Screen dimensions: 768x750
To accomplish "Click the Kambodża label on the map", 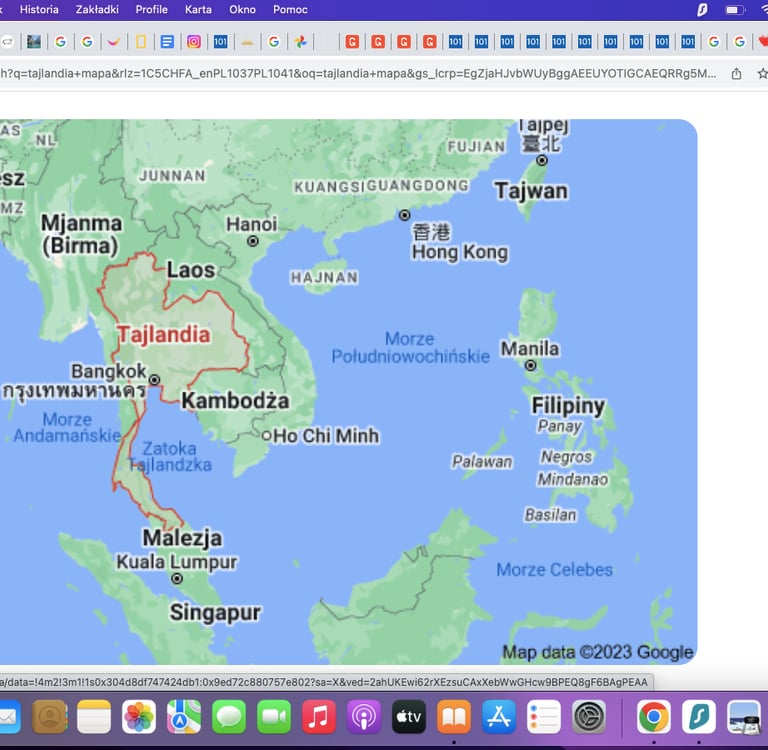I will [235, 401].
